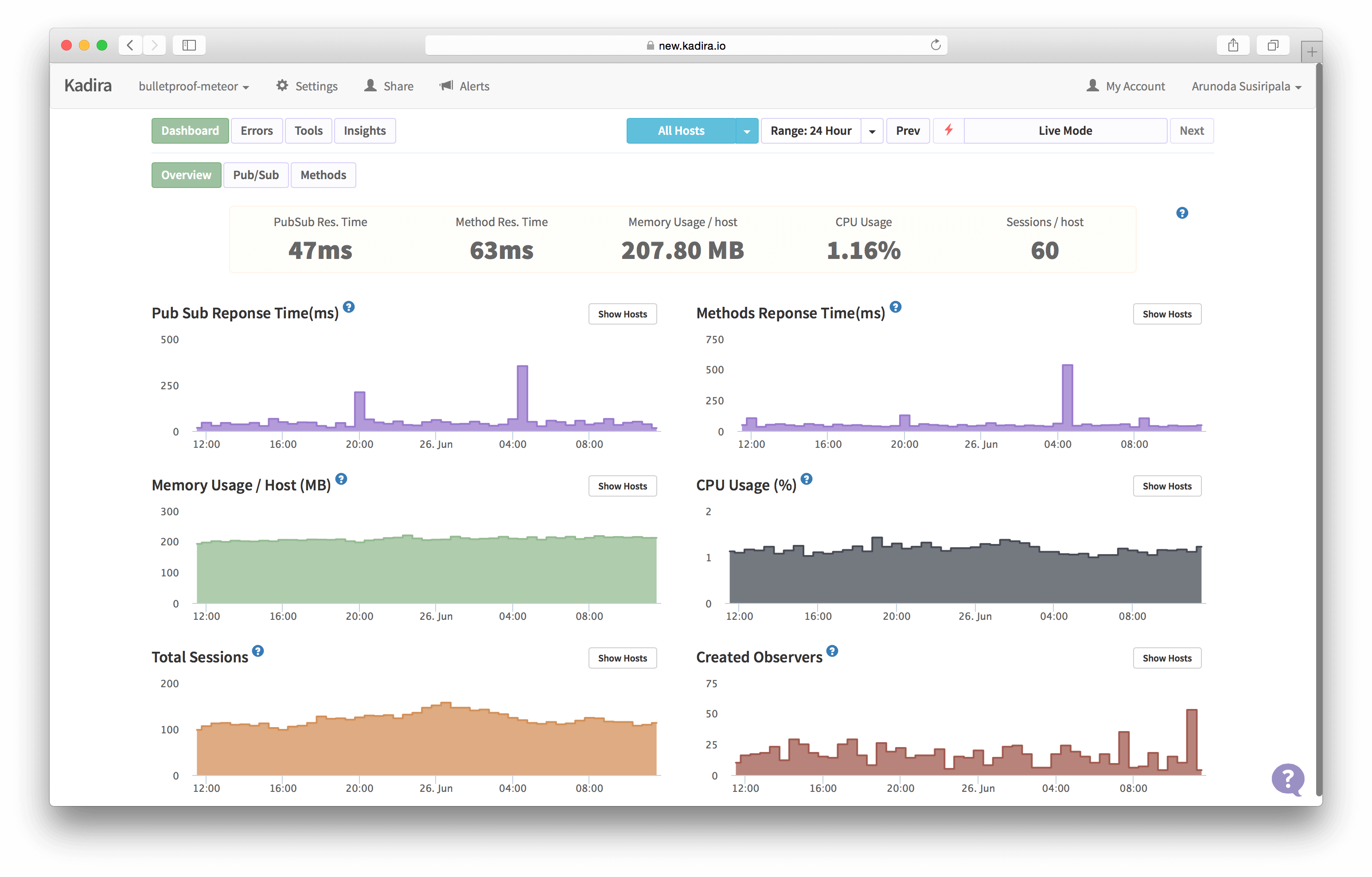Click Show Hosts on Created Observers chart
Viewport: 1372px width, 877px height.
(1167, 658)
